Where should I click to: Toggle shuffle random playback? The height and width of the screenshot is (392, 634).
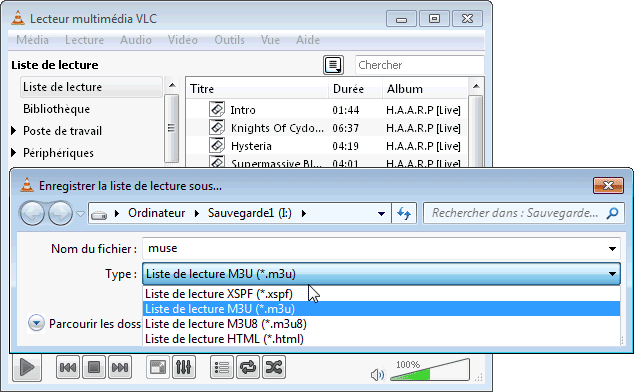(x=274, y=367)
